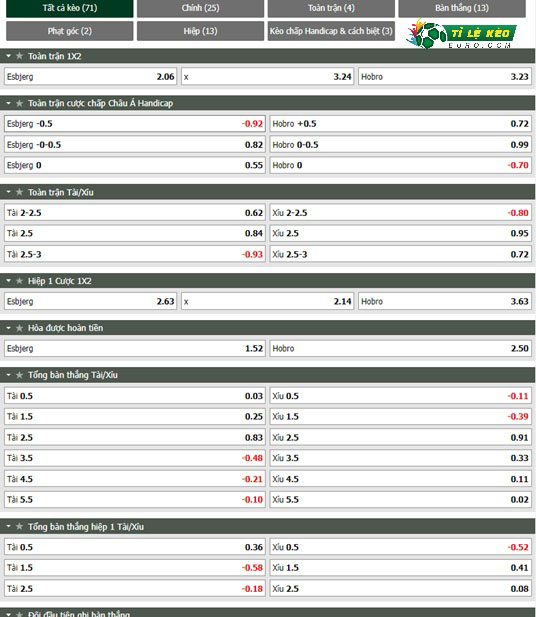536x617 pixels.
Task: Collapse the Hòa được hoàn tiền arrow
Action: pos(9,328)
